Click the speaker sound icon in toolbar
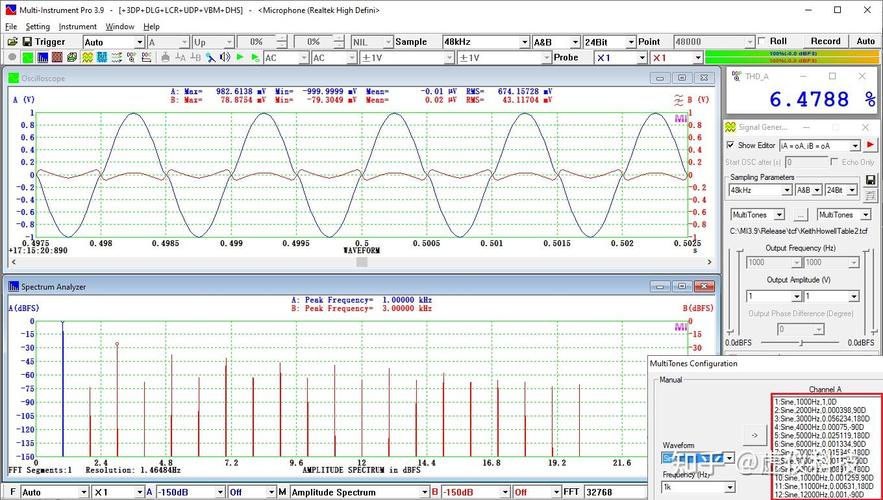 (225, 57)
